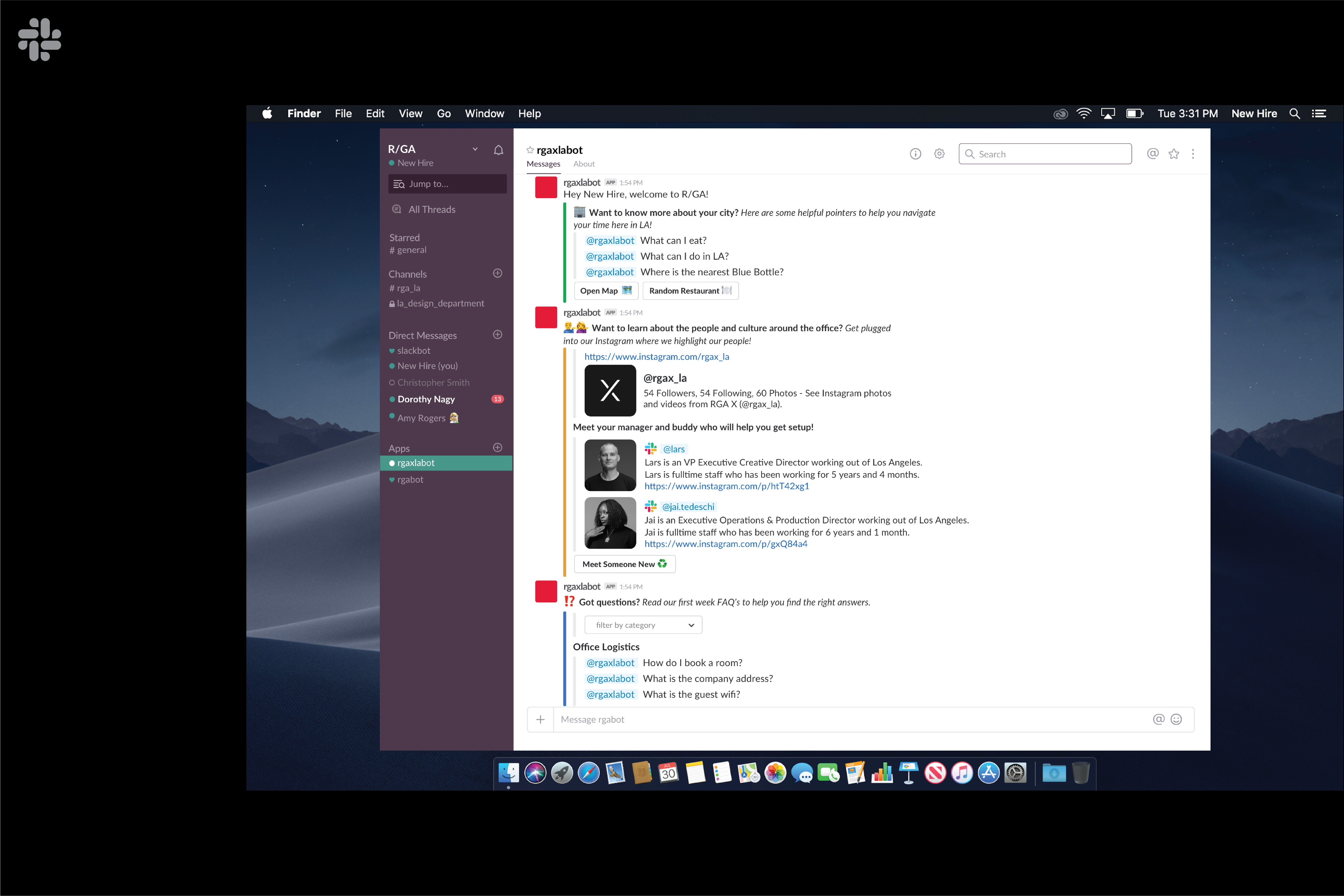1344x896 pixels.
Task: Open System Preferences in the Dock
Action: click(1016, 773)
